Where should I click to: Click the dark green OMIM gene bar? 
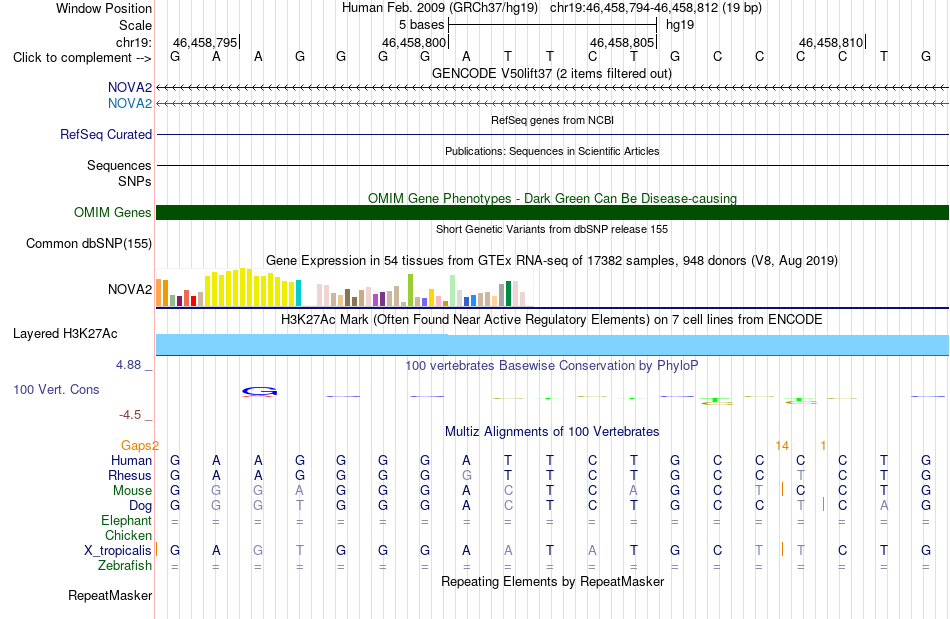pos(553,213)
